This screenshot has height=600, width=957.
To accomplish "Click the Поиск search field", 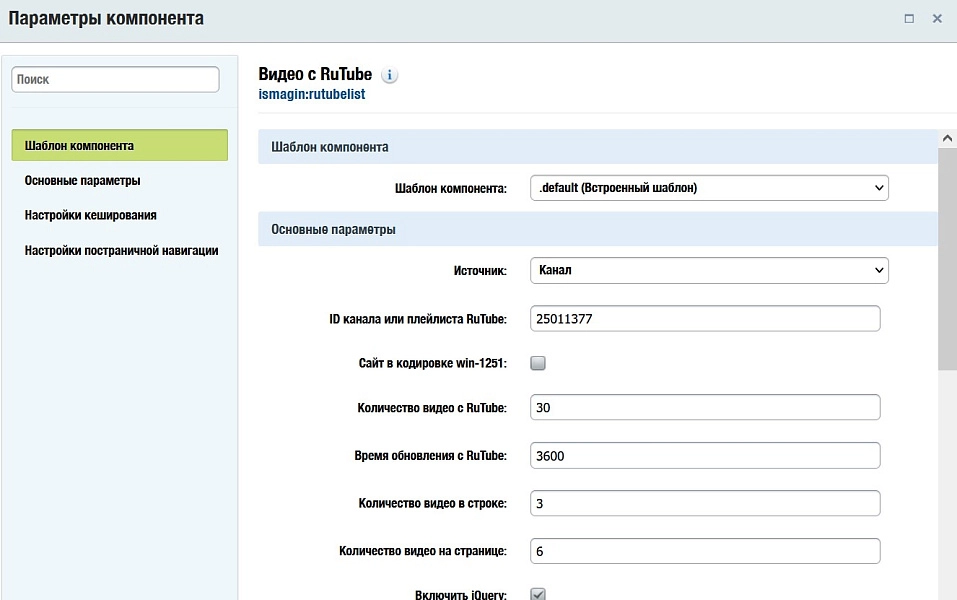I will (115, 79).
